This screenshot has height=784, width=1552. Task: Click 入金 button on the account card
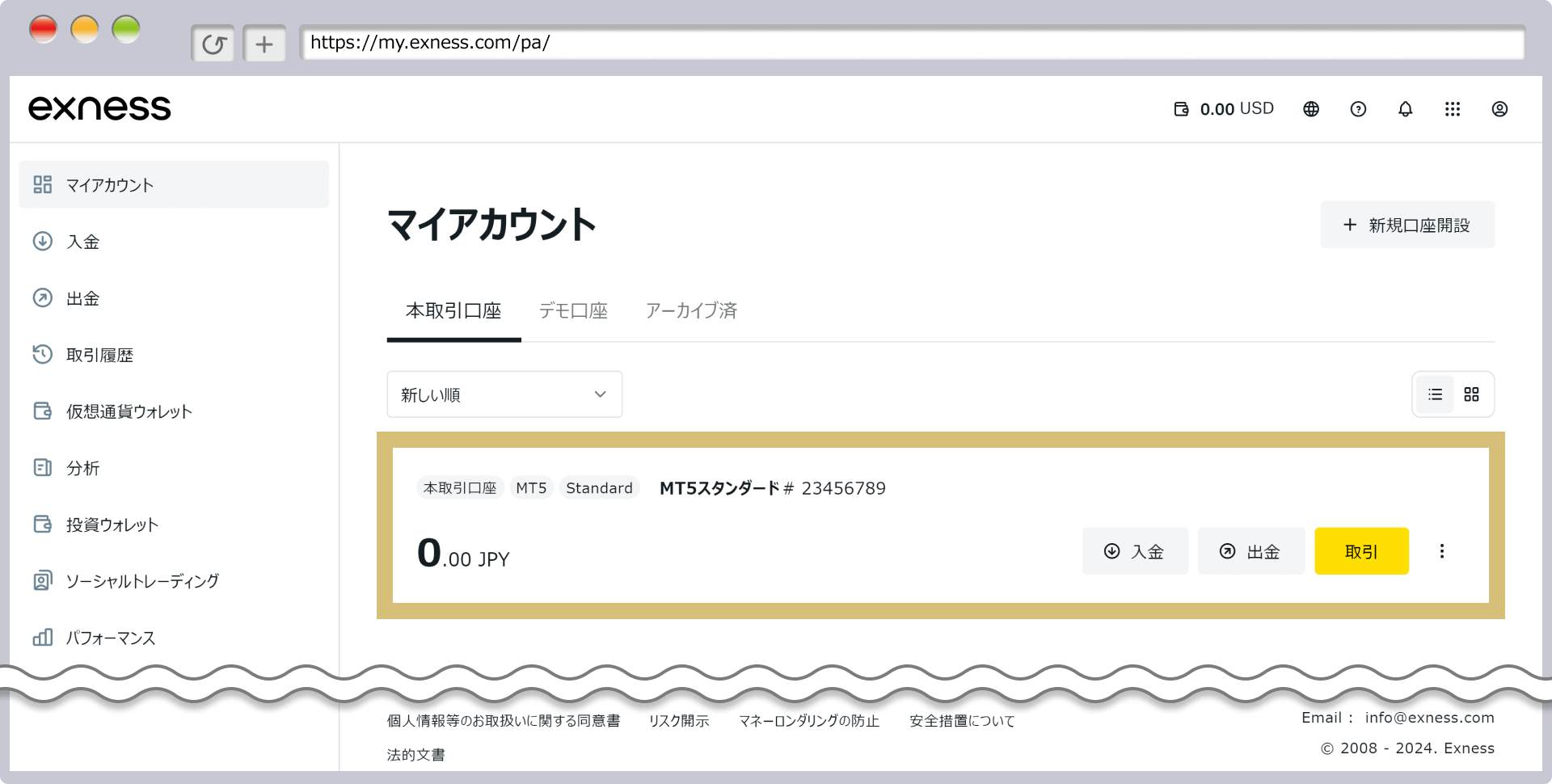click(x=1135, y=551)
